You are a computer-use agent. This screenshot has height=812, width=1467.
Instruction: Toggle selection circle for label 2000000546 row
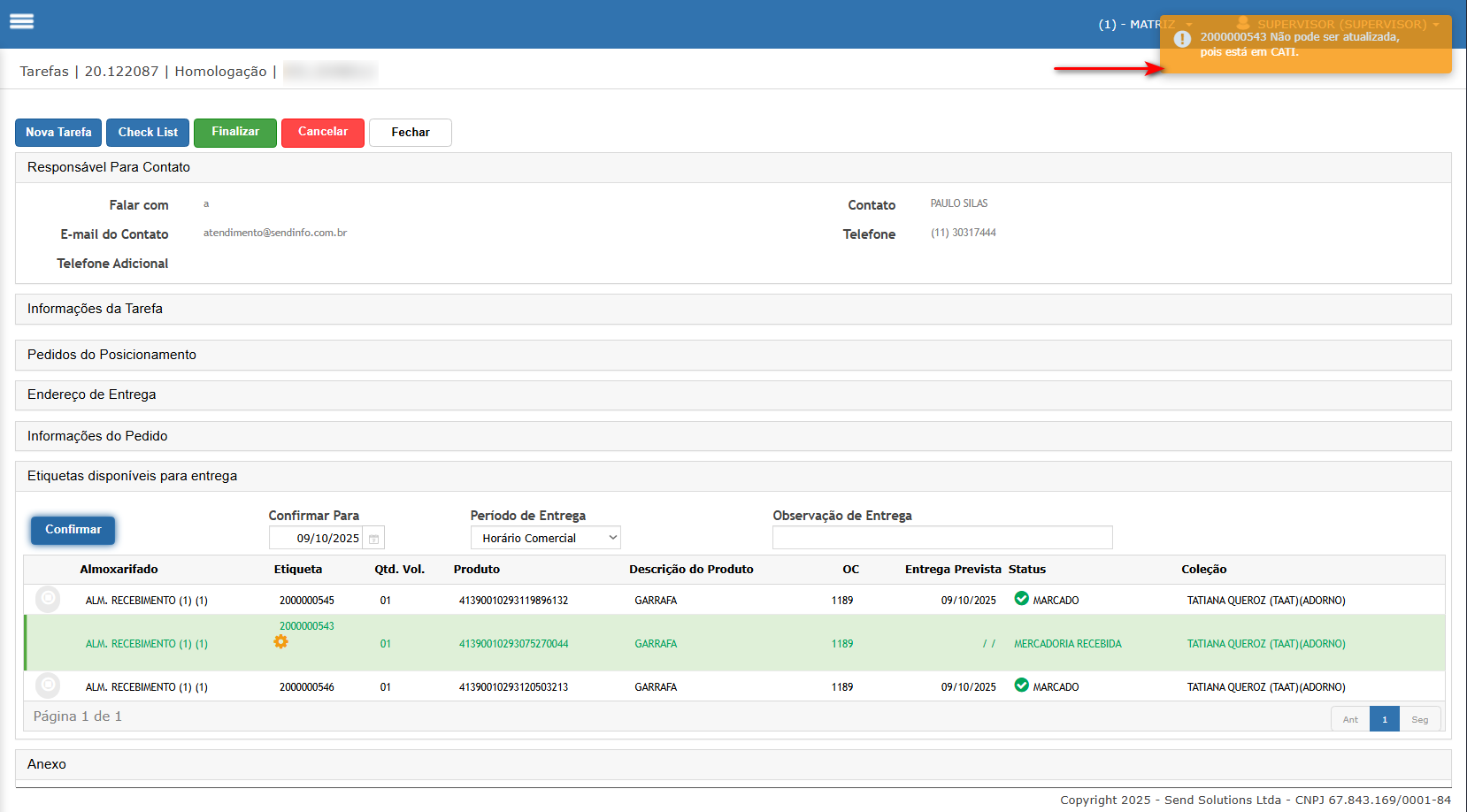48,686
